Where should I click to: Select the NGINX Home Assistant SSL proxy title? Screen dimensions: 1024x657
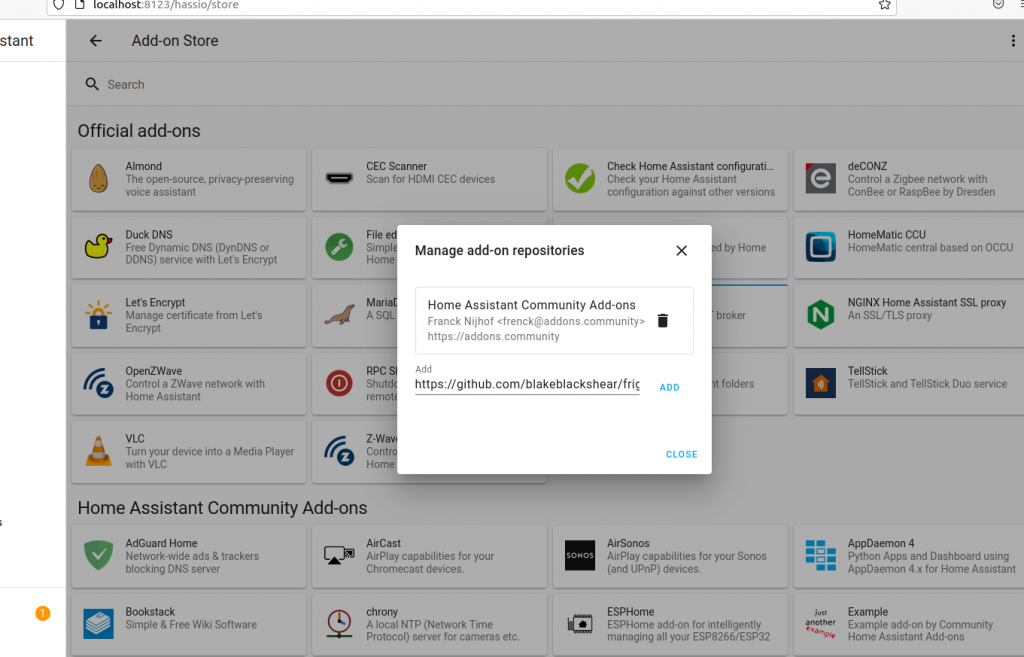pos(927,302)
